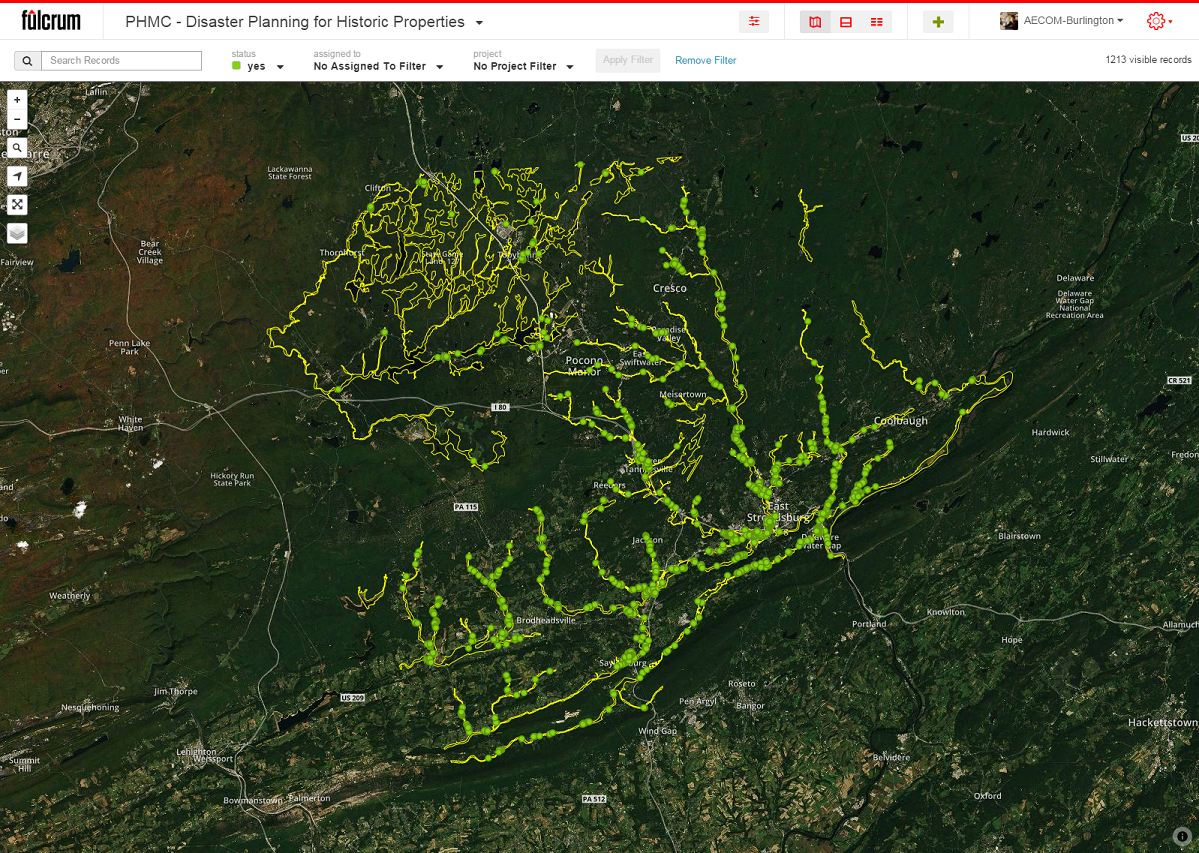Switch to map view

[x=815, y=22]
